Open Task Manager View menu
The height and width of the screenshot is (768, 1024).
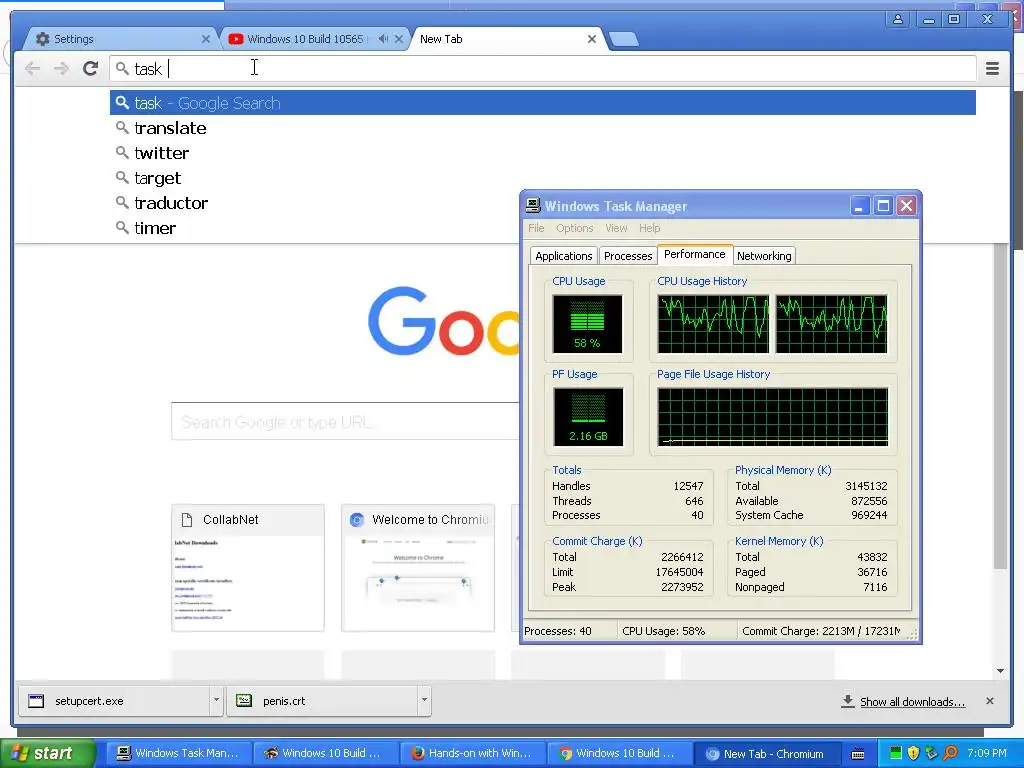(616, 228)
